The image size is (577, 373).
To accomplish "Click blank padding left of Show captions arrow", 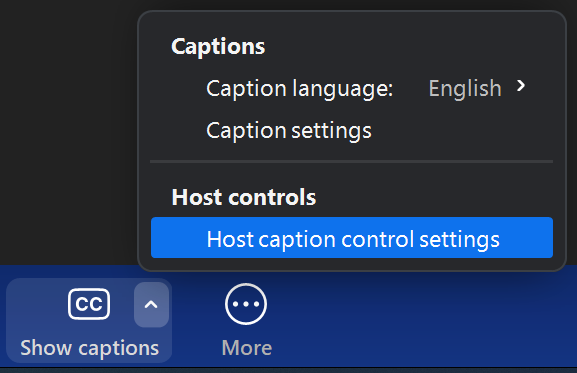I will 37,305.
